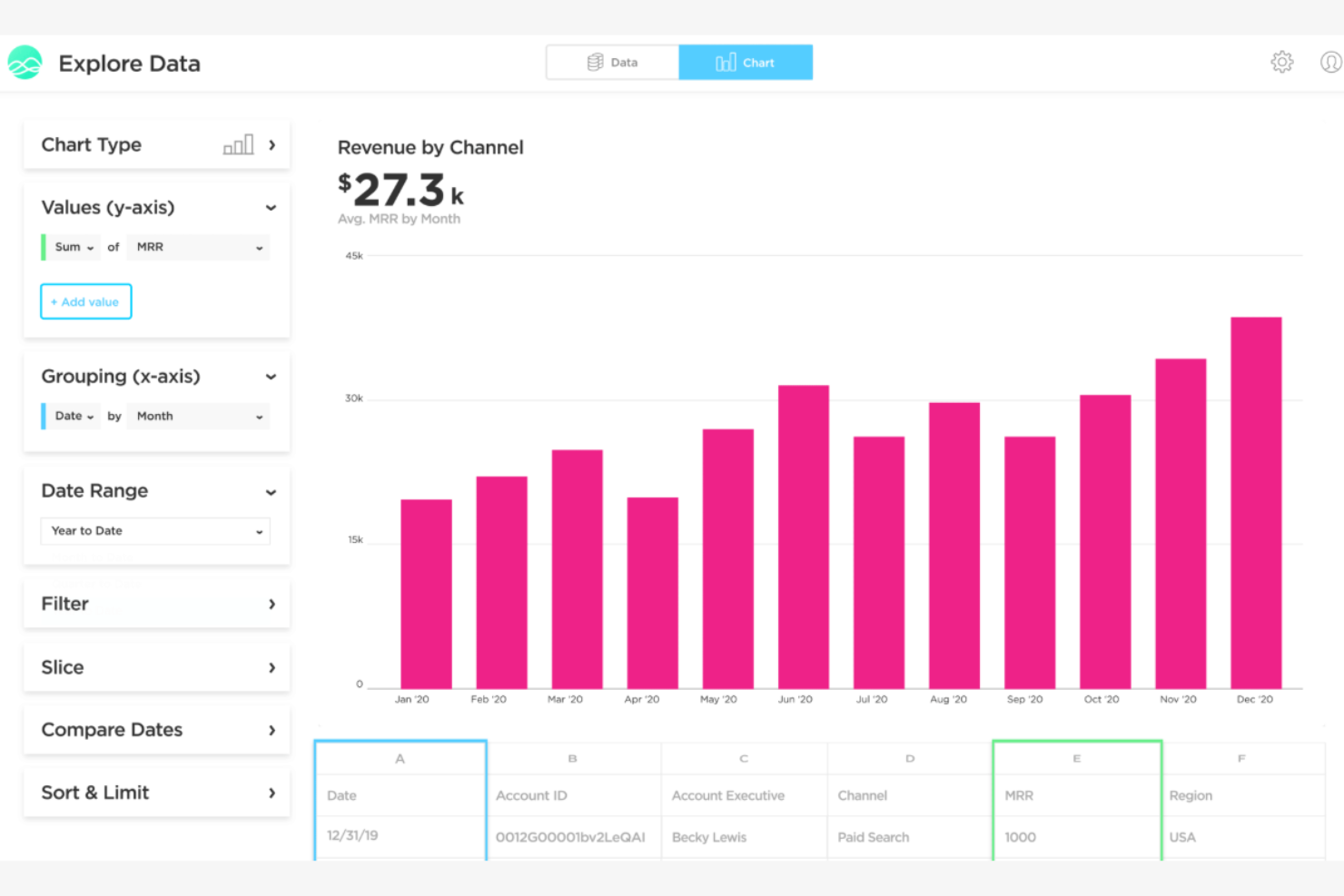Click the Explore Data wave logo icon
This screenshot has width=1344, height=896.
click(25, 62)
